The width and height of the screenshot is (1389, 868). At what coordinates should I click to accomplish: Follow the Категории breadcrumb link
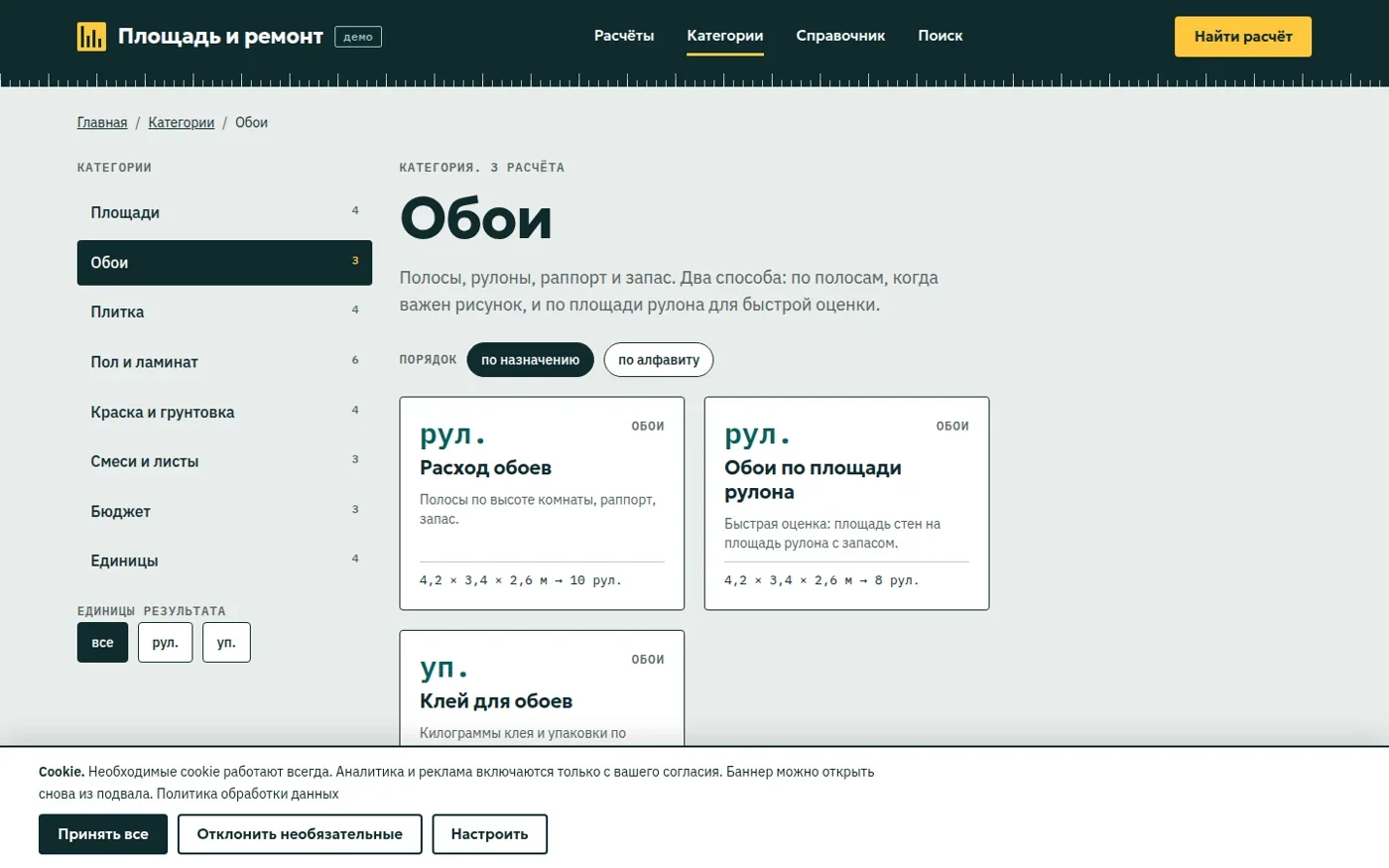(182, 123)
